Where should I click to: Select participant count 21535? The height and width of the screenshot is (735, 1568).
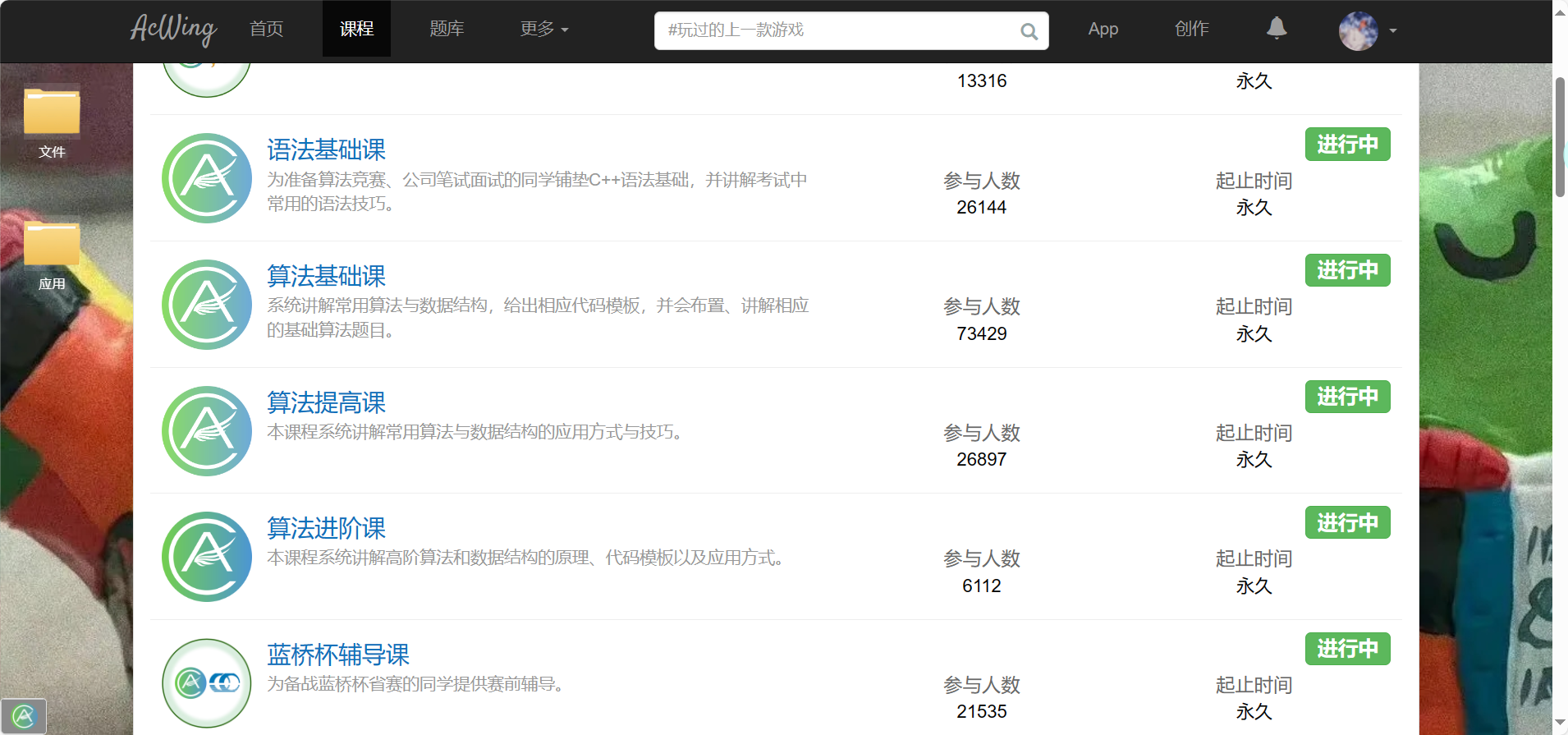pos(982,711)
